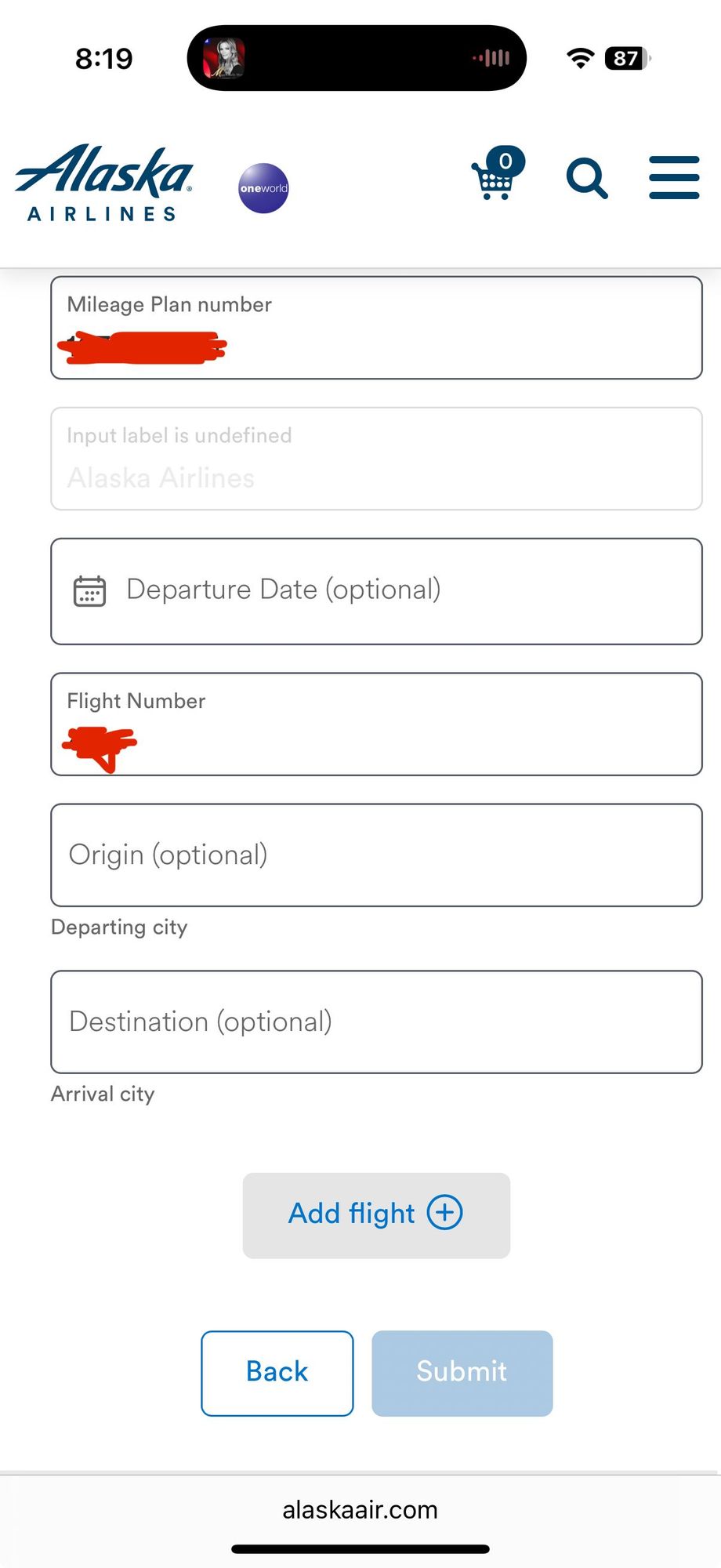Tap the album art in the Dynamic Island

click(x=224, y=59)
